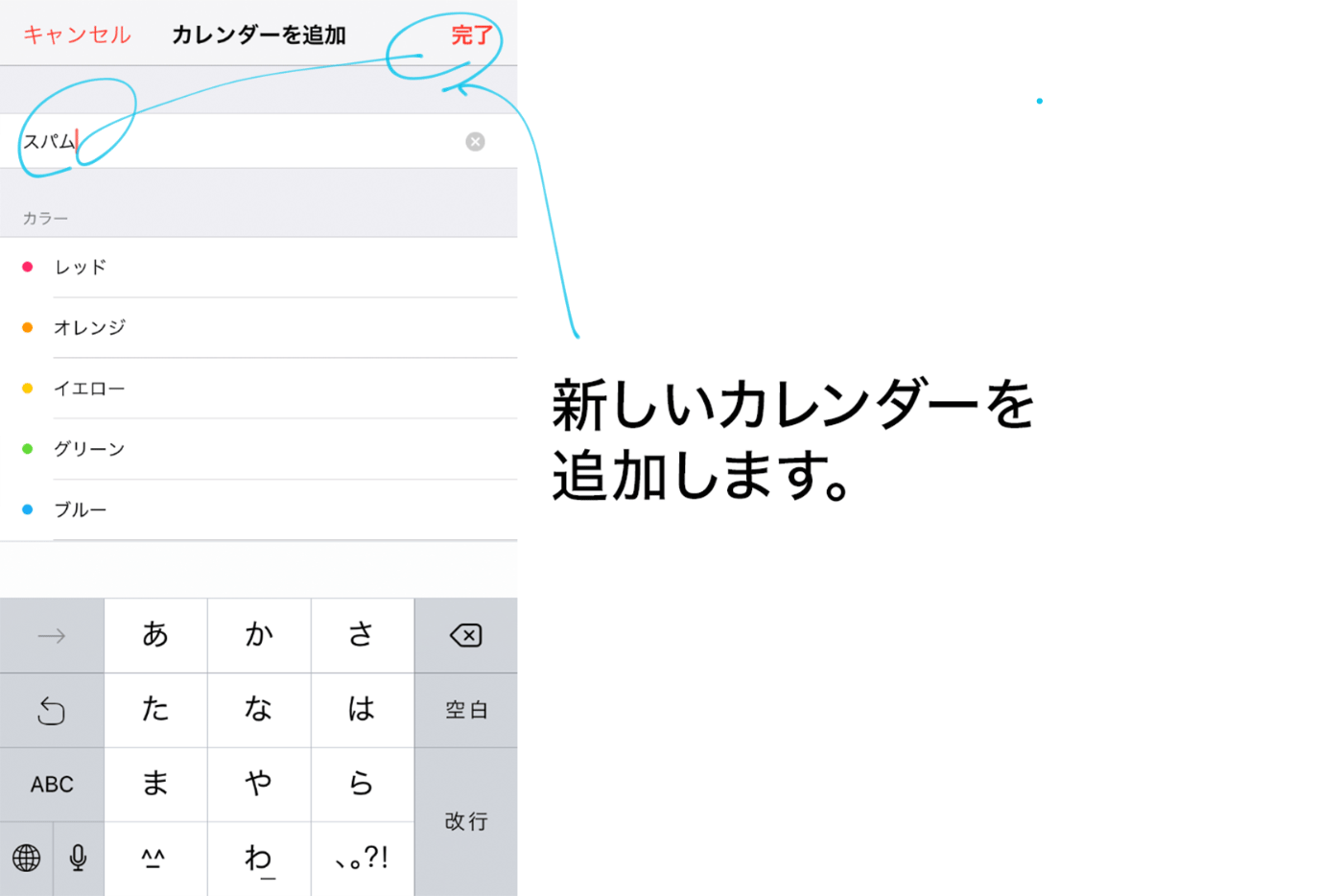
Task: Tap the さ kana key
Action: 363,635
